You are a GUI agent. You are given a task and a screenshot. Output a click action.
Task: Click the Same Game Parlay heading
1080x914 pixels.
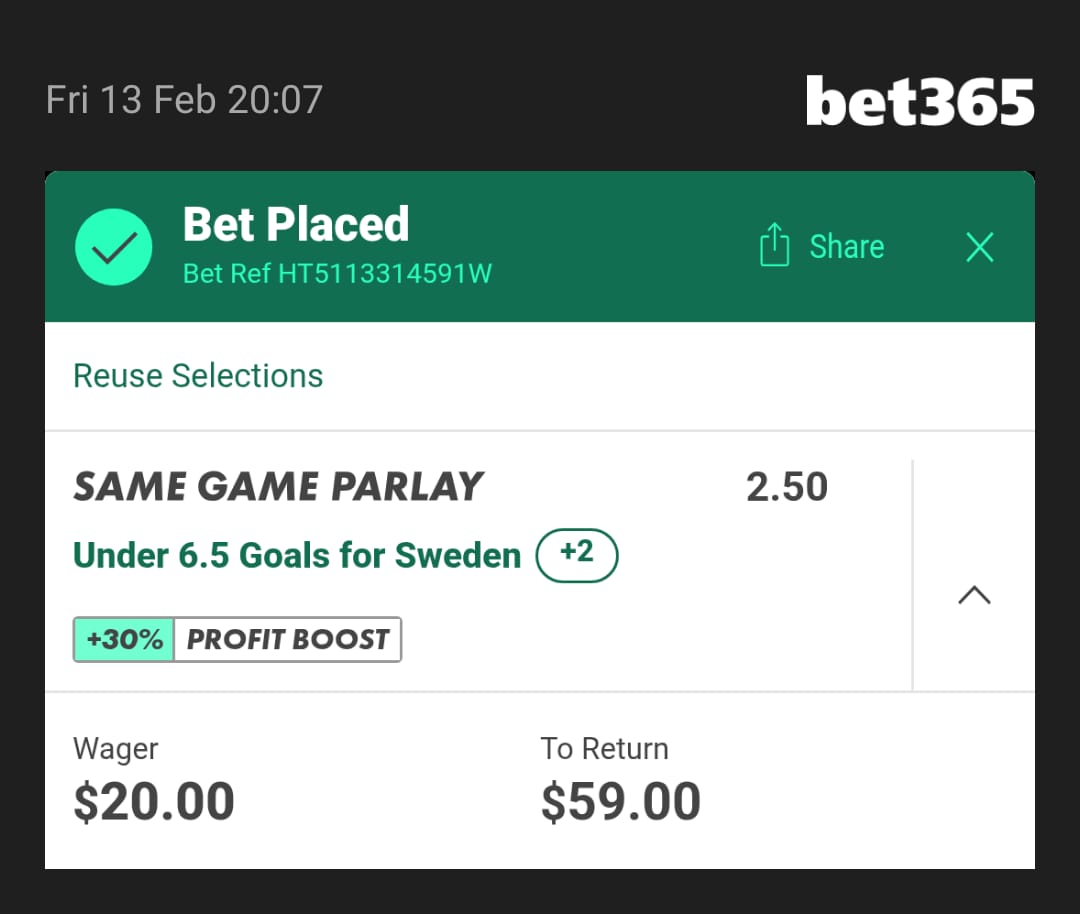278,487
